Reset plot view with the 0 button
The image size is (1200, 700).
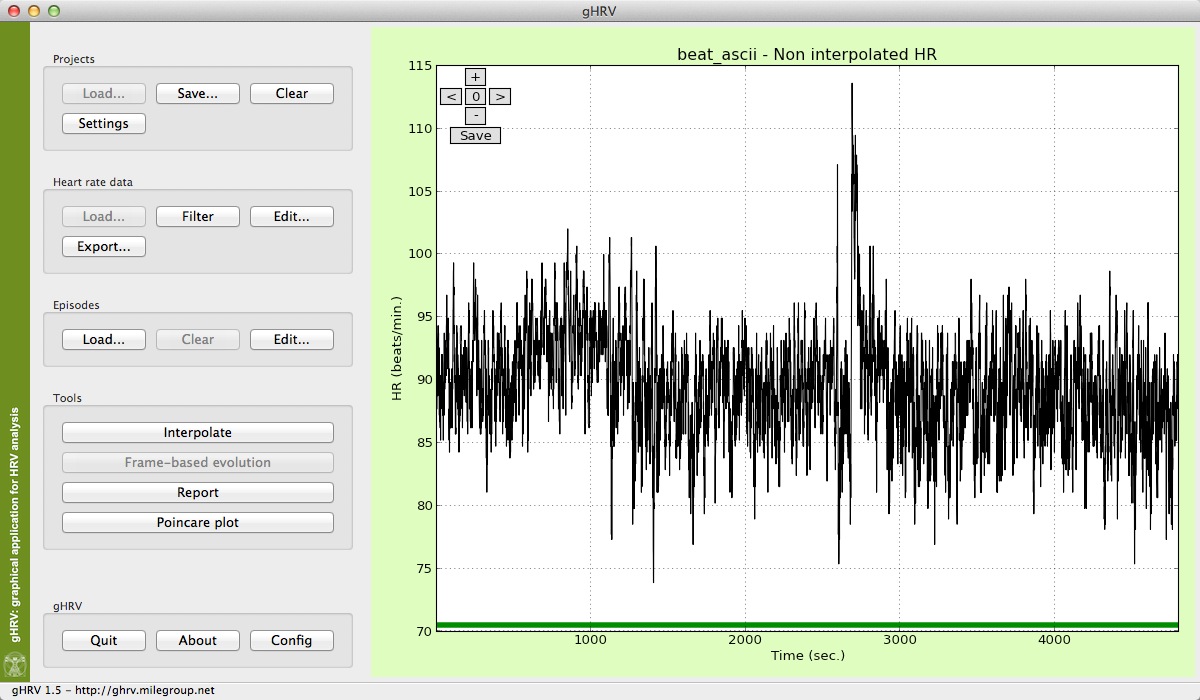point(476,97)
